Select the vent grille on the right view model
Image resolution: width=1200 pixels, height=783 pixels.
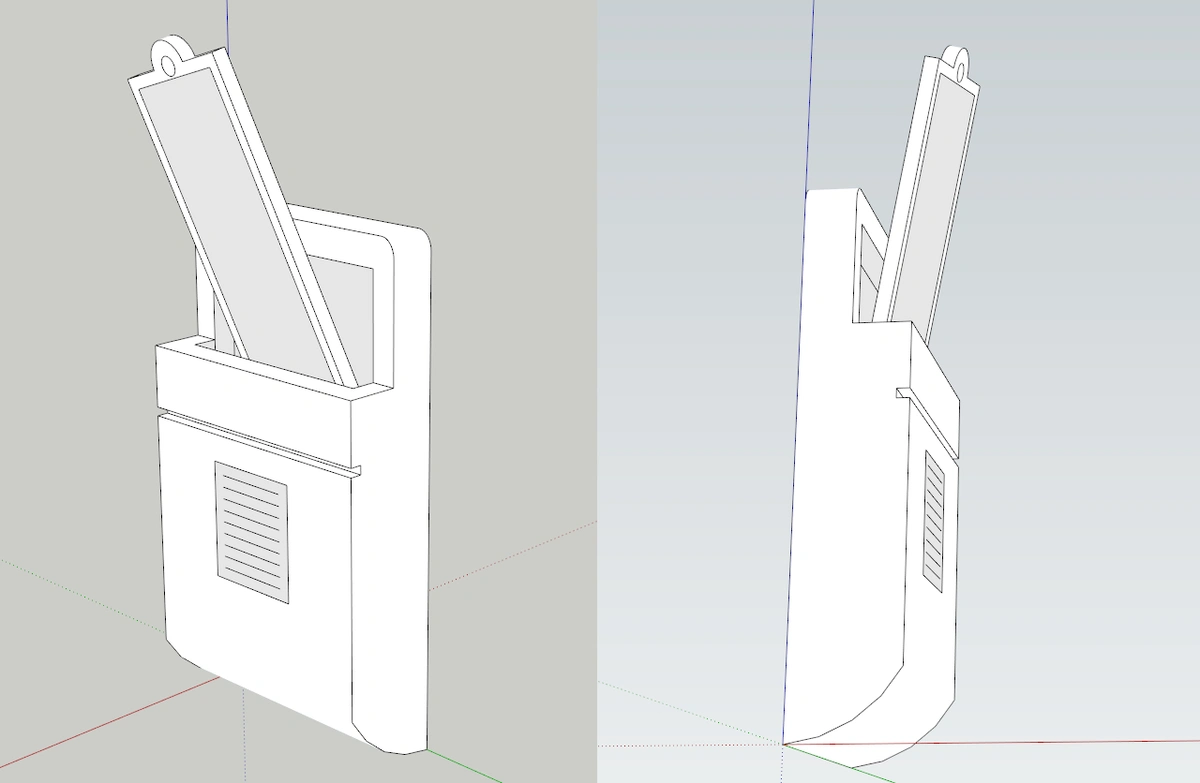click(934, 520)
